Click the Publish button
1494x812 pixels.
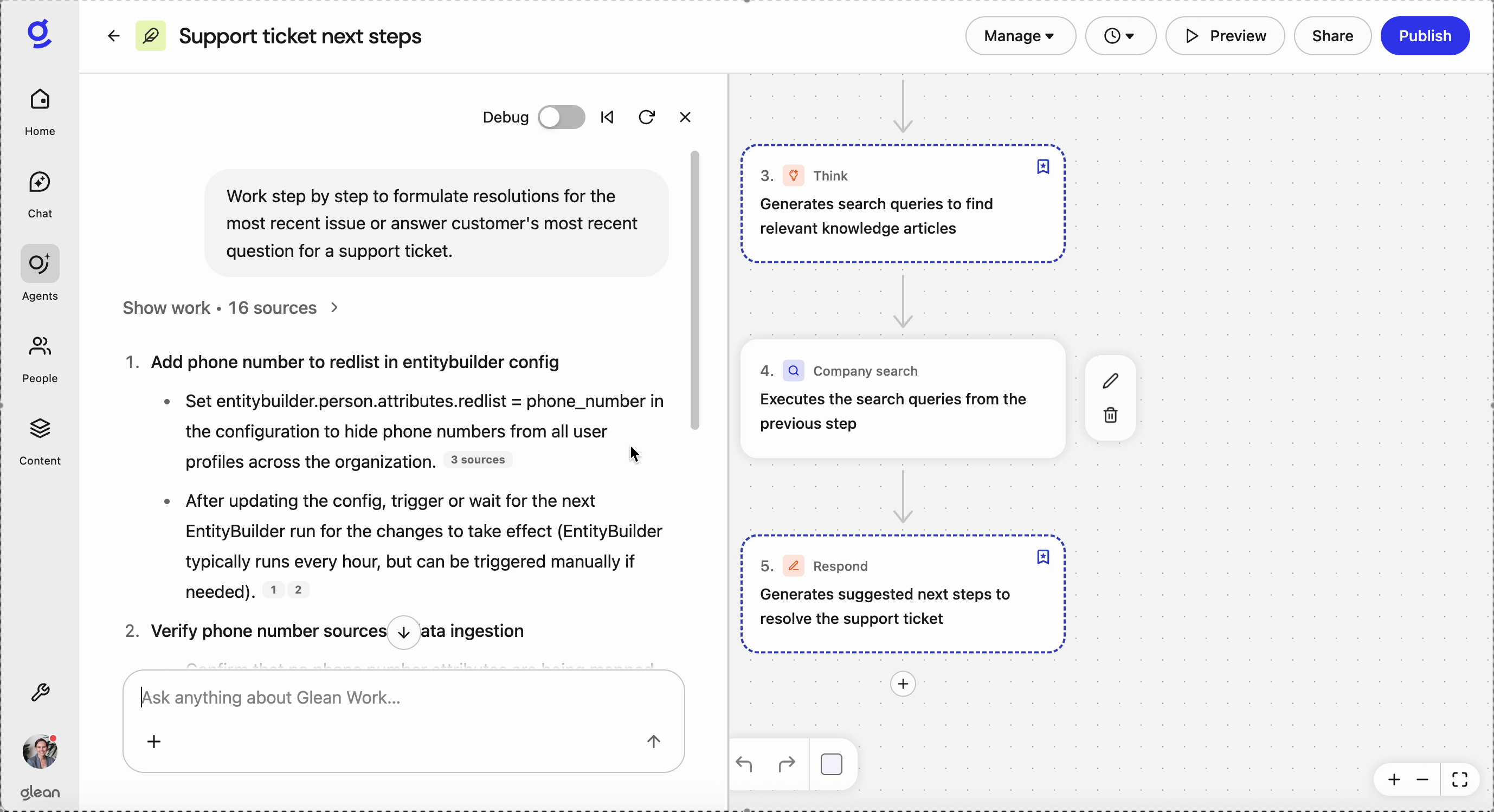click(1425, 35)
